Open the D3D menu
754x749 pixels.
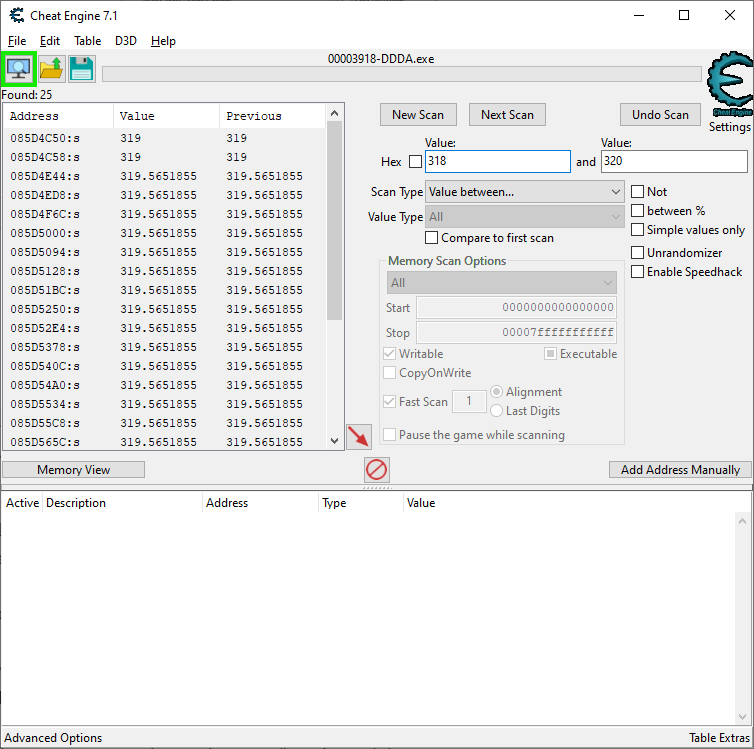126,41
